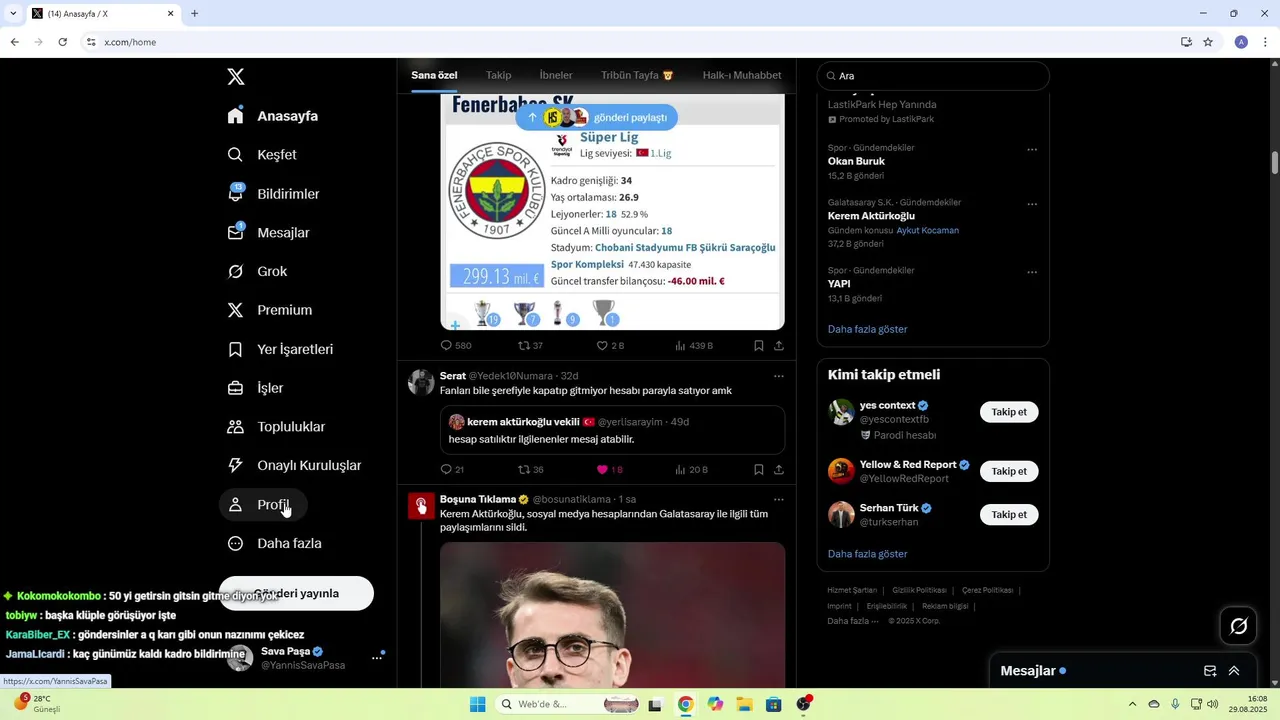This screenshot has width=1280, height=720.
Task: Click the gönderi paylaştı new posts pill
Action: point(597,117)
